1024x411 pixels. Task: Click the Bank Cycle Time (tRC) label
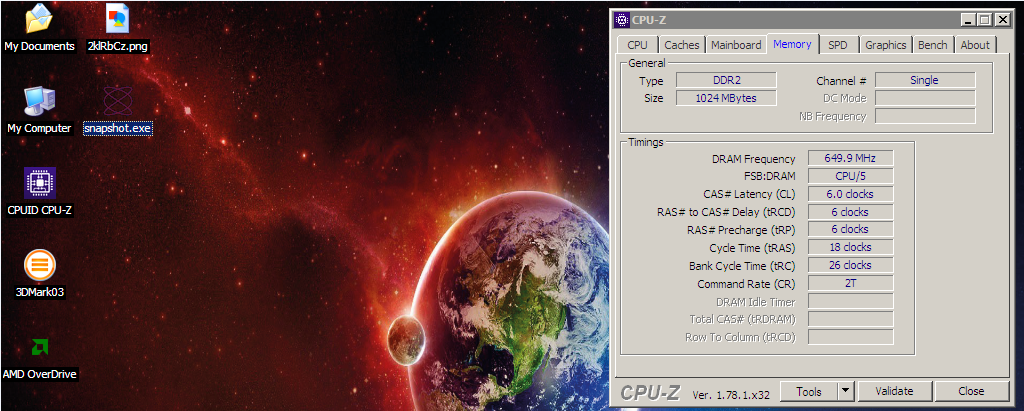pyautogui.click(x=743, y=266)
